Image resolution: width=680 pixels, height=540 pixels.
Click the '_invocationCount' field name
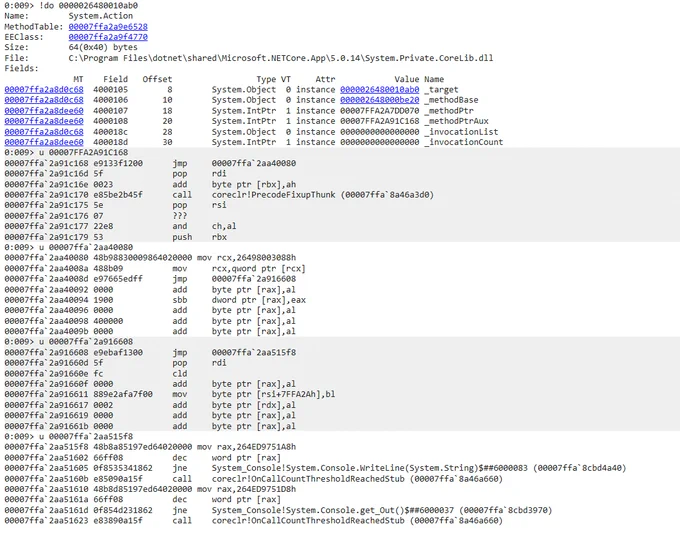464,142
